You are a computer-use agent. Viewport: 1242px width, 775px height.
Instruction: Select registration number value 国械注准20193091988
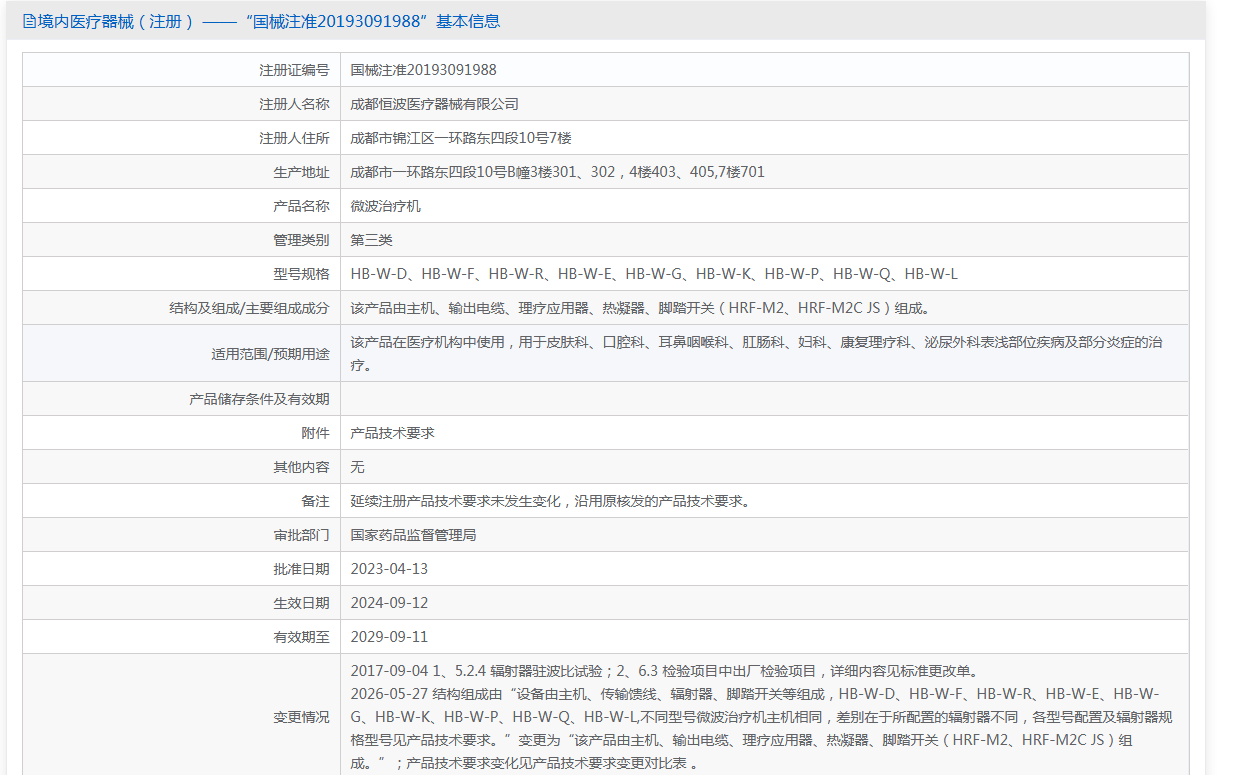click(x=423, y=70)
